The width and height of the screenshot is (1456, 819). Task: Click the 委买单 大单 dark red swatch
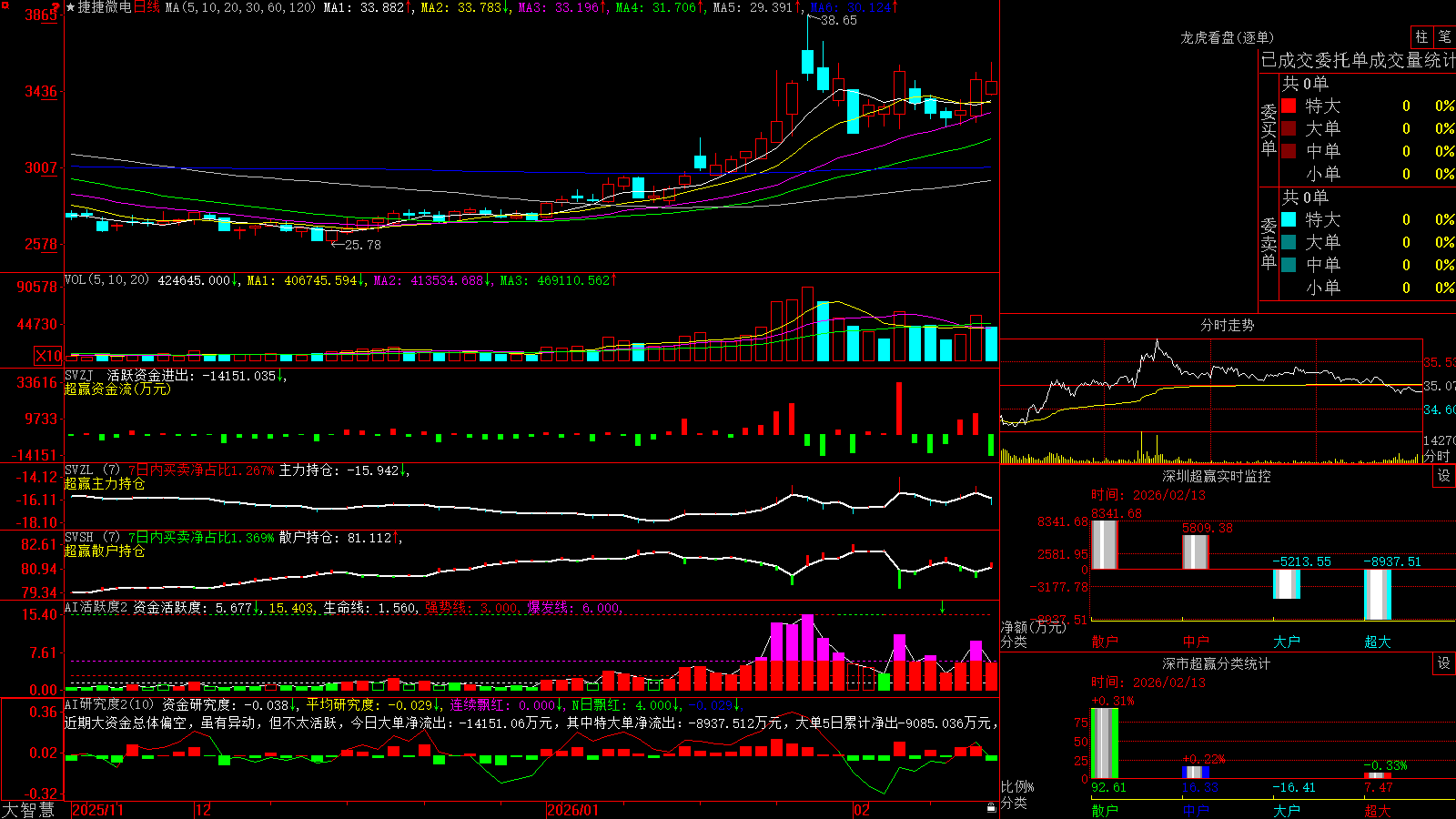[1289, 128]
